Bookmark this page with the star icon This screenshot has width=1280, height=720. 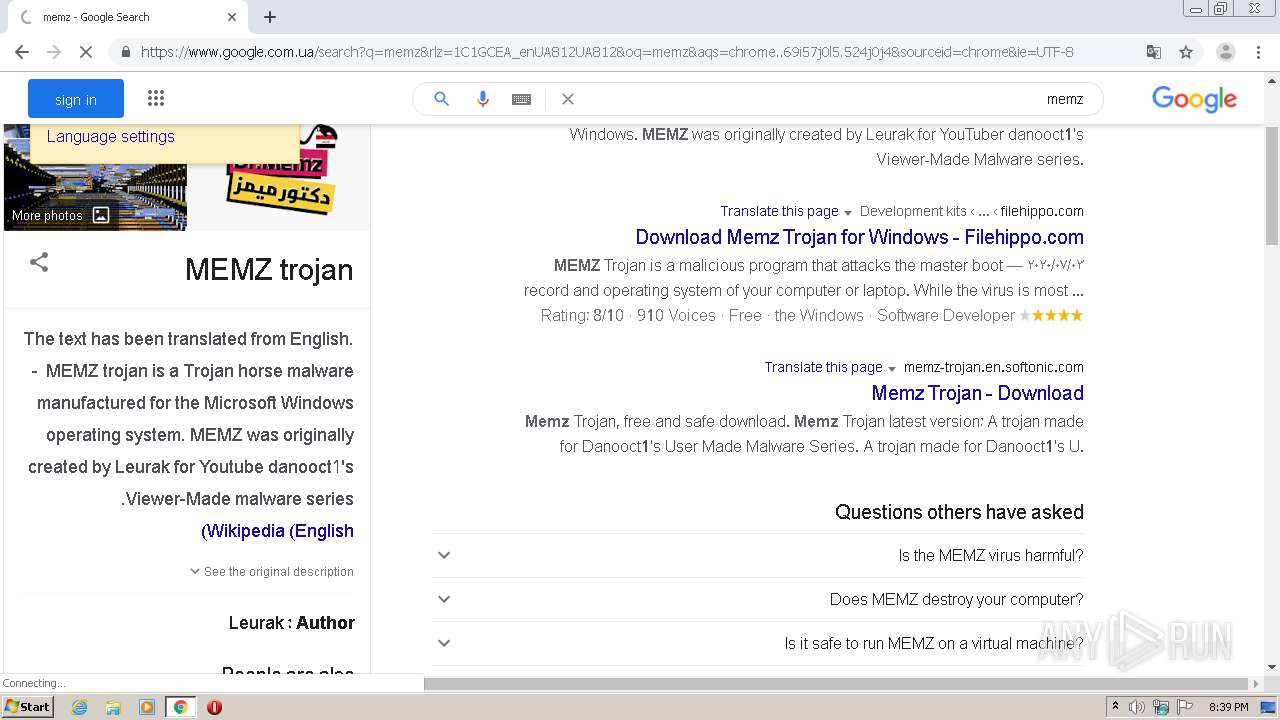pos(1186,52)
